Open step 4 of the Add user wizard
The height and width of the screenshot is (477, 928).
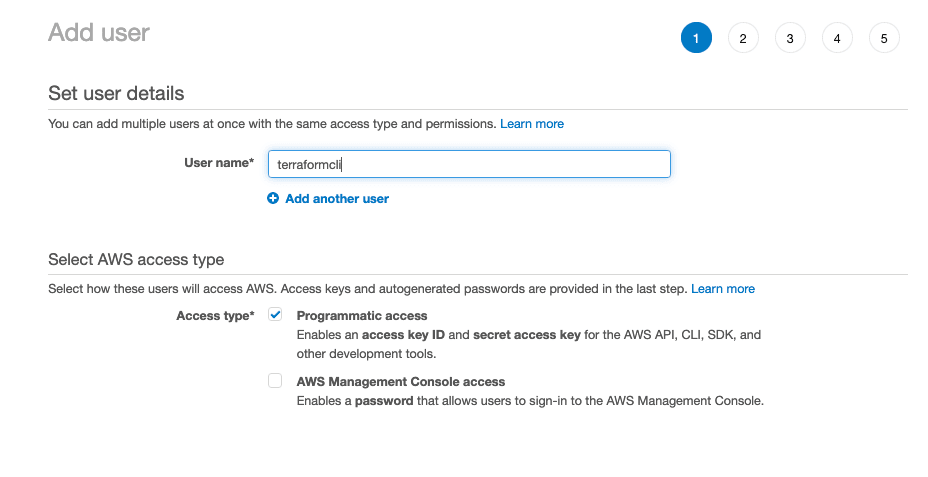(837, 38)
